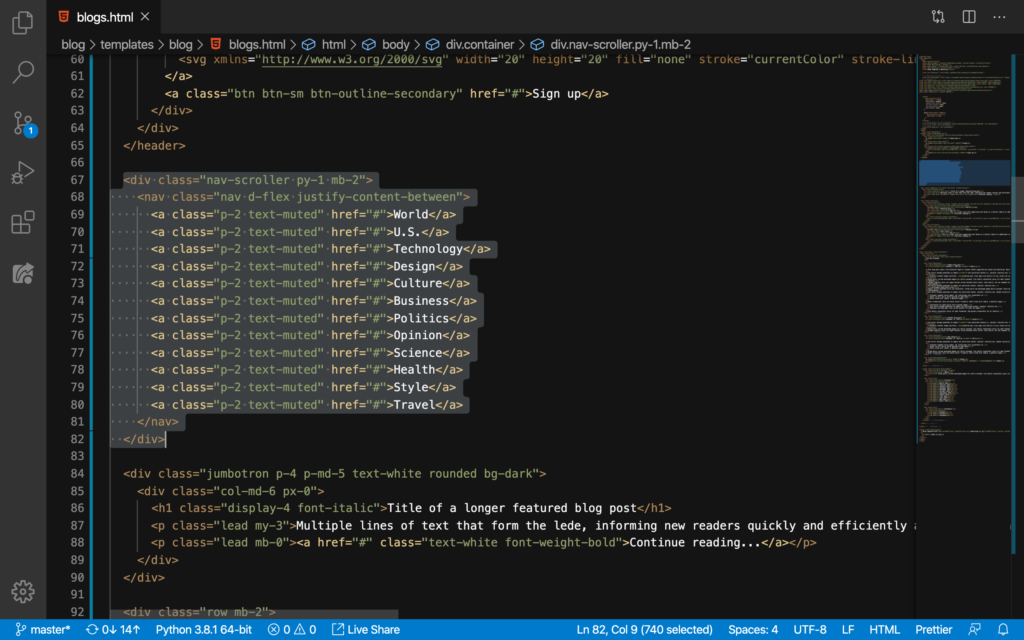The width and height of the screenshot is (1024, 640).
Task: Open the Explorer view in the activity bar
Action: [23, 23]
